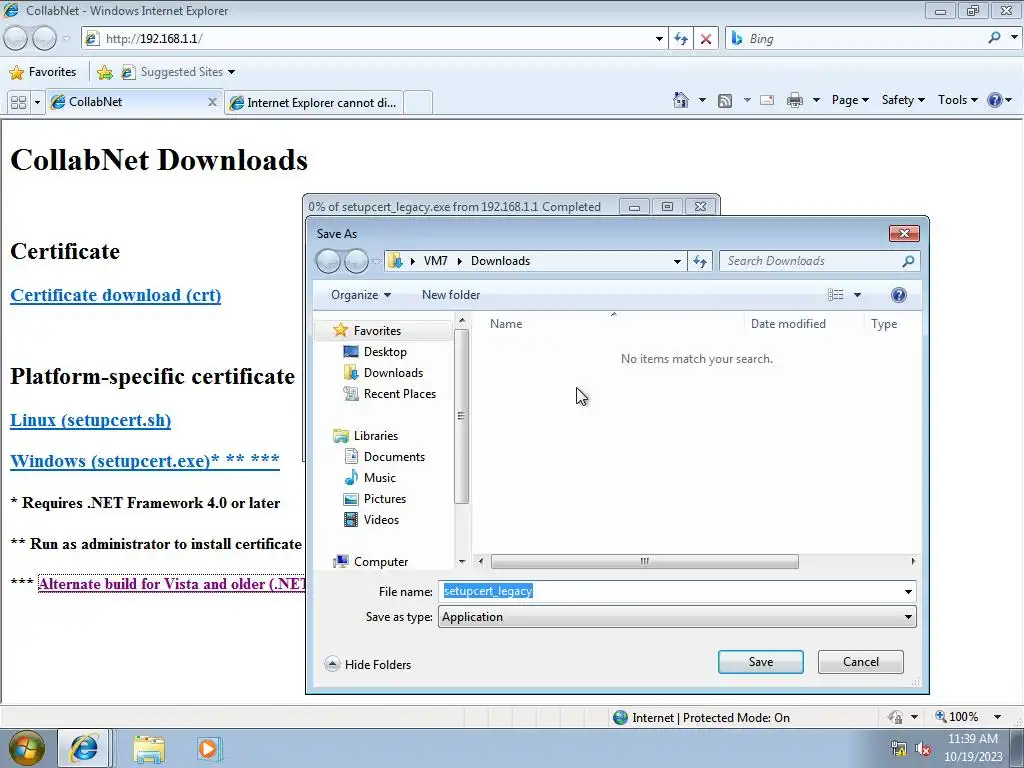Open the Save as type combo box

[x=677, y=617]
